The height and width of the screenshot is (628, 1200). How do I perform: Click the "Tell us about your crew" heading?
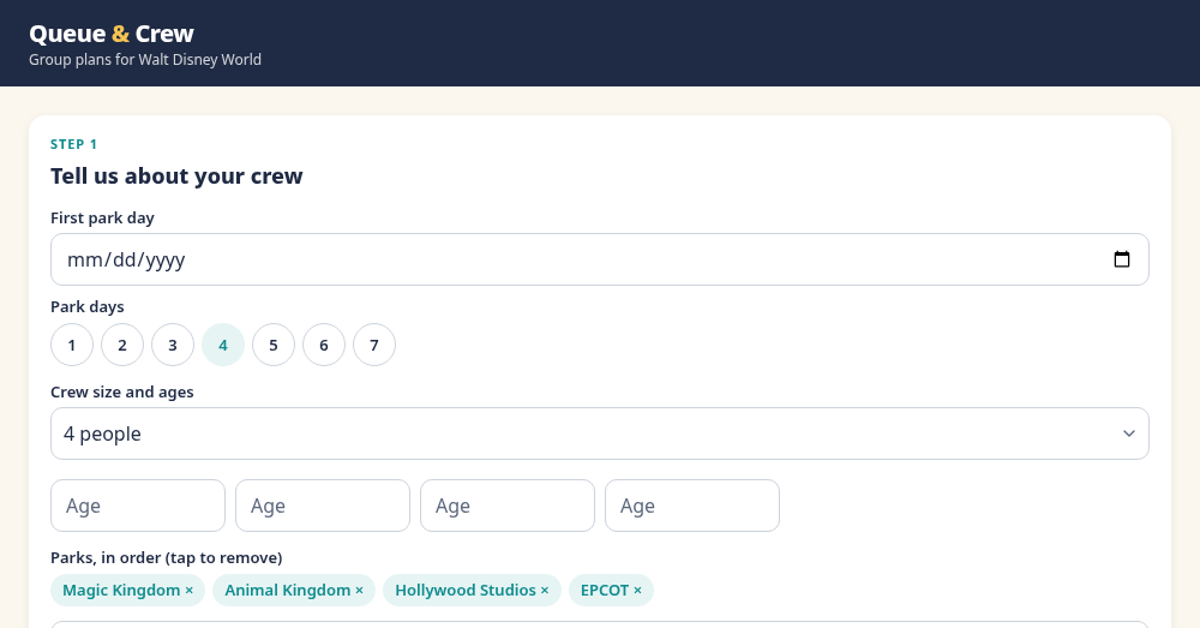tap(177, 176)
